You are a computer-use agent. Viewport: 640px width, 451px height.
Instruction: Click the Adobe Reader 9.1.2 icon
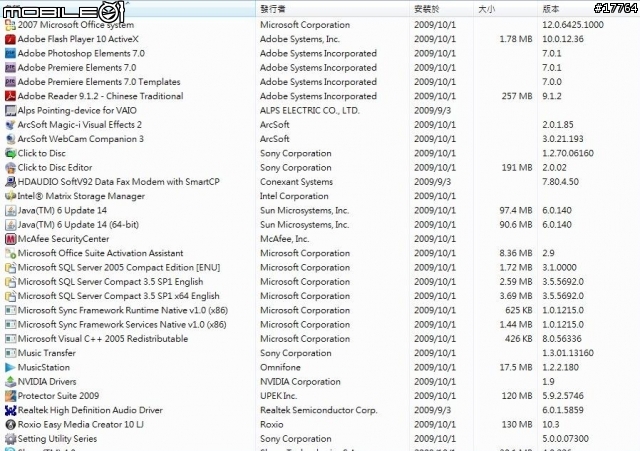[10, 96]
